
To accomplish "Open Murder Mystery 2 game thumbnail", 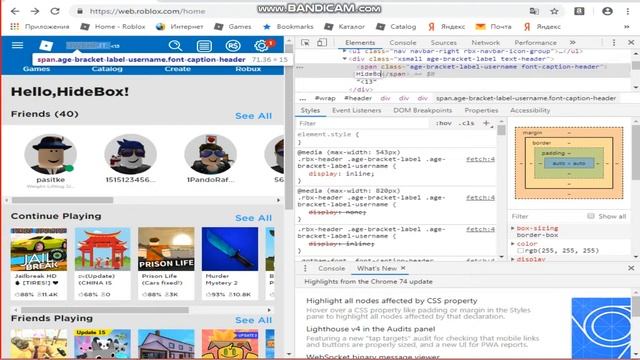I will [230, 249].
